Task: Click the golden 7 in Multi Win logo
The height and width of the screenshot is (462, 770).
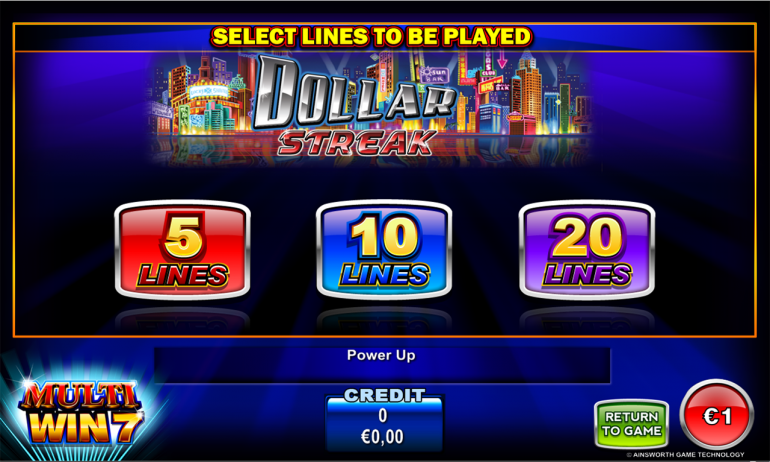Action: coord(130,430)
